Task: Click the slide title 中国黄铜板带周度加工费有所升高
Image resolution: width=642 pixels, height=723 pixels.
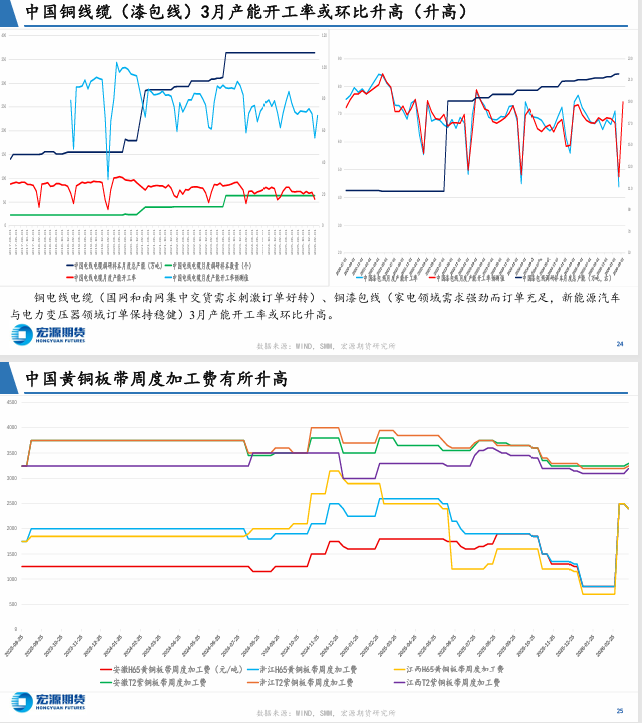Action: [x=157, y=379]
